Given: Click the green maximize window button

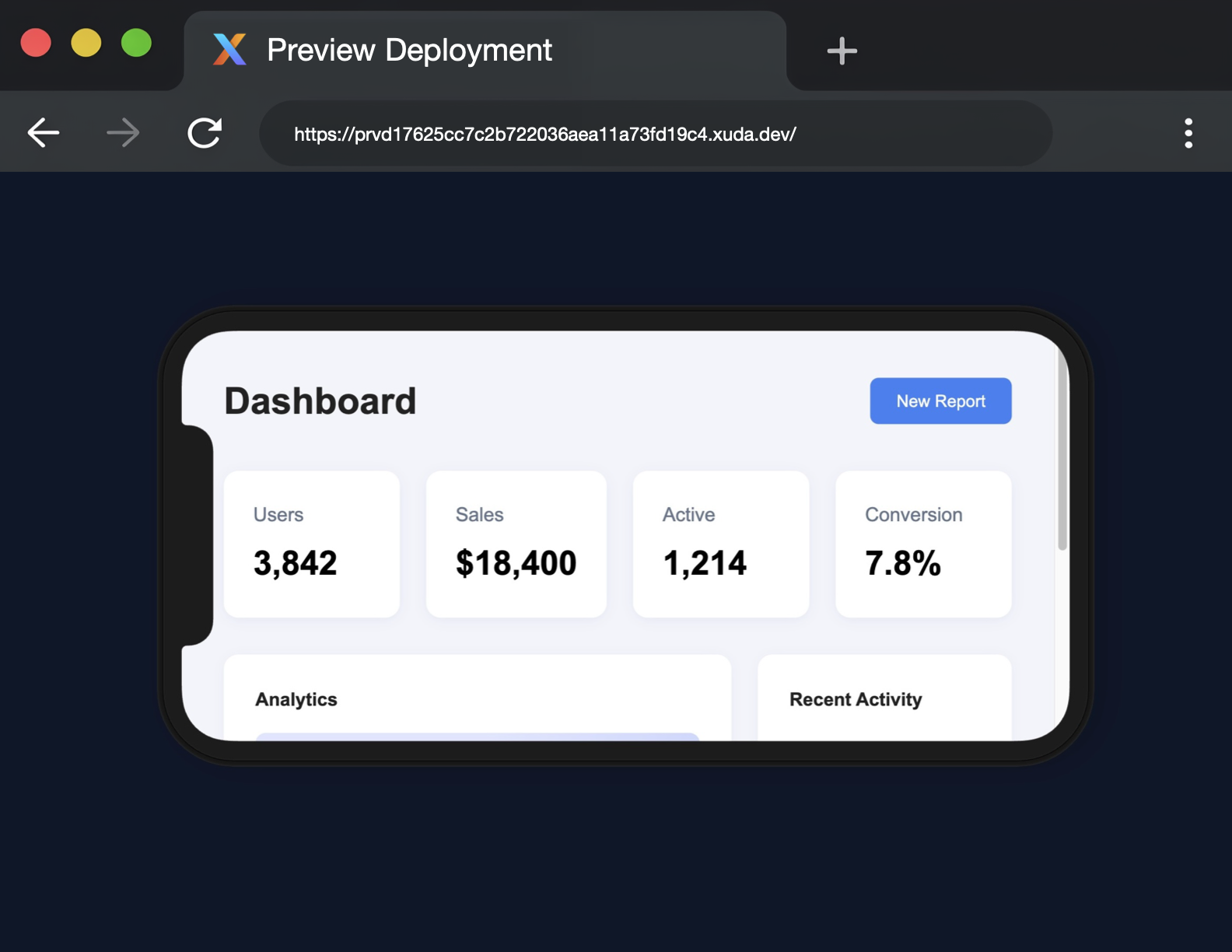Looking at the screenshot, I should (136, 43).
